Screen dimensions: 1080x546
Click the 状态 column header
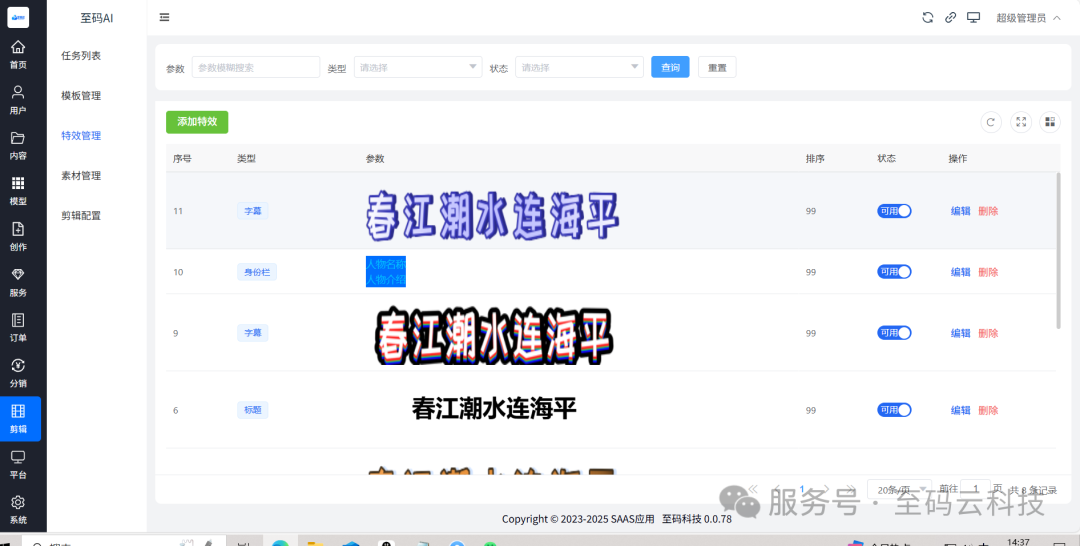pyautogui.click(x=886, y=158)
